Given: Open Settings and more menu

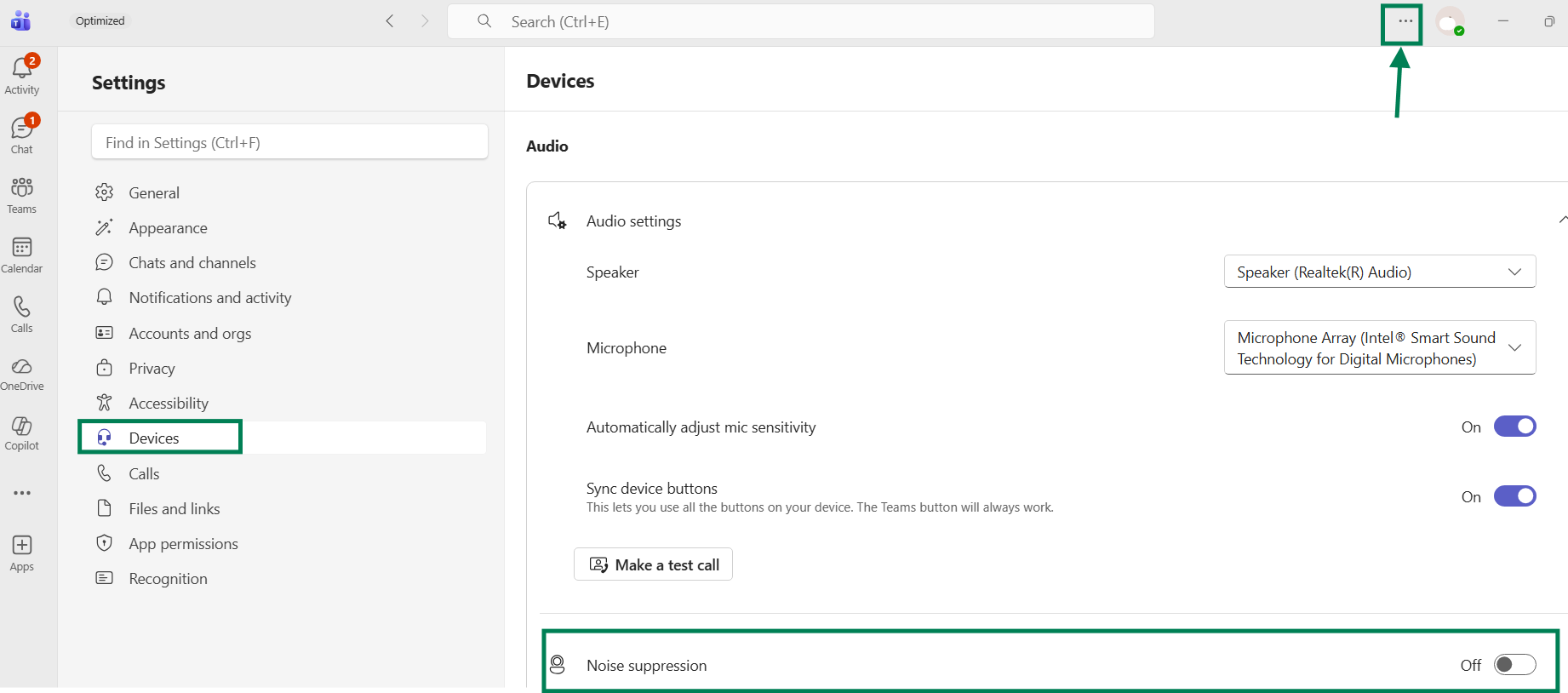Looking at the screenshot, I should [x=1405, y=21].
